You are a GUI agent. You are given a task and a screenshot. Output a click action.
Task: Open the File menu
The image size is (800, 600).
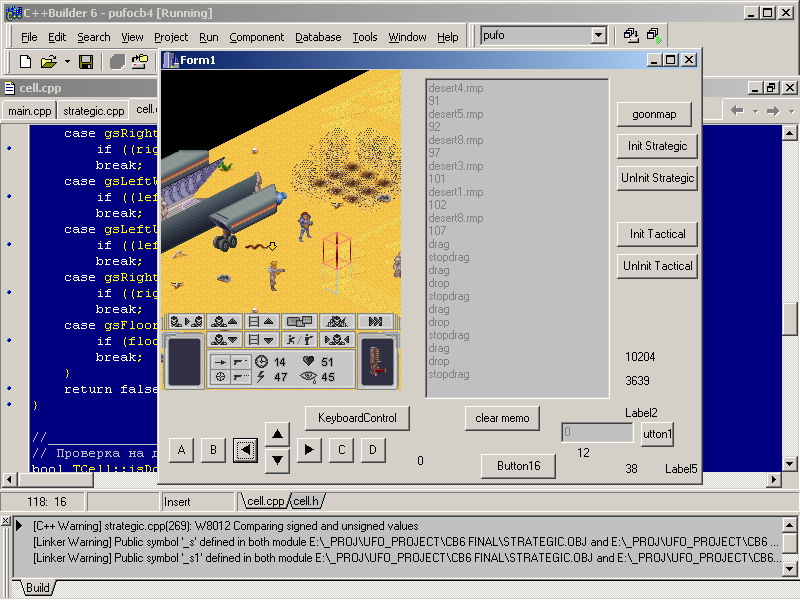point(29,37)
